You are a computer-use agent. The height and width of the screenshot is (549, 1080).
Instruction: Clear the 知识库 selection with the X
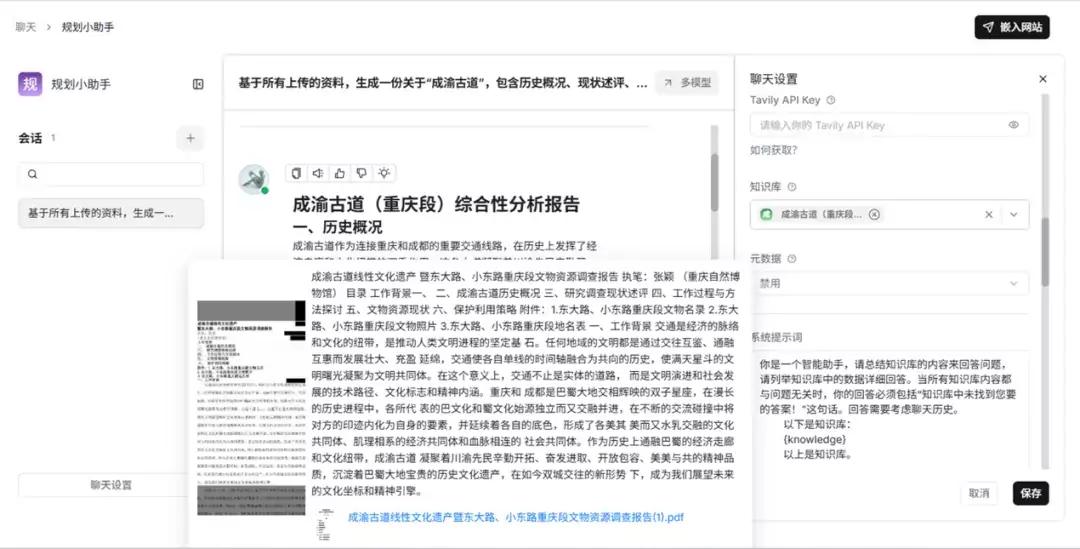click(x=989, y=214)
